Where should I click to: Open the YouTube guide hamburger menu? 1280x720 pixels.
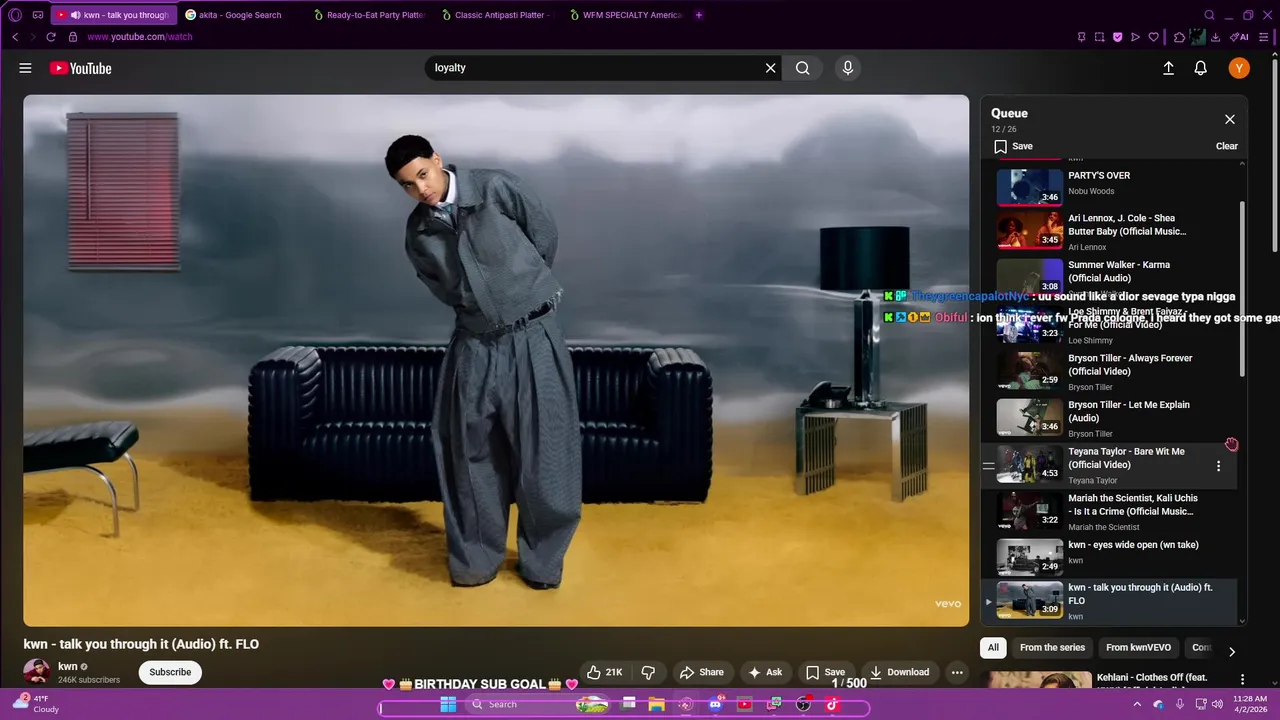[x=25, y=68]
